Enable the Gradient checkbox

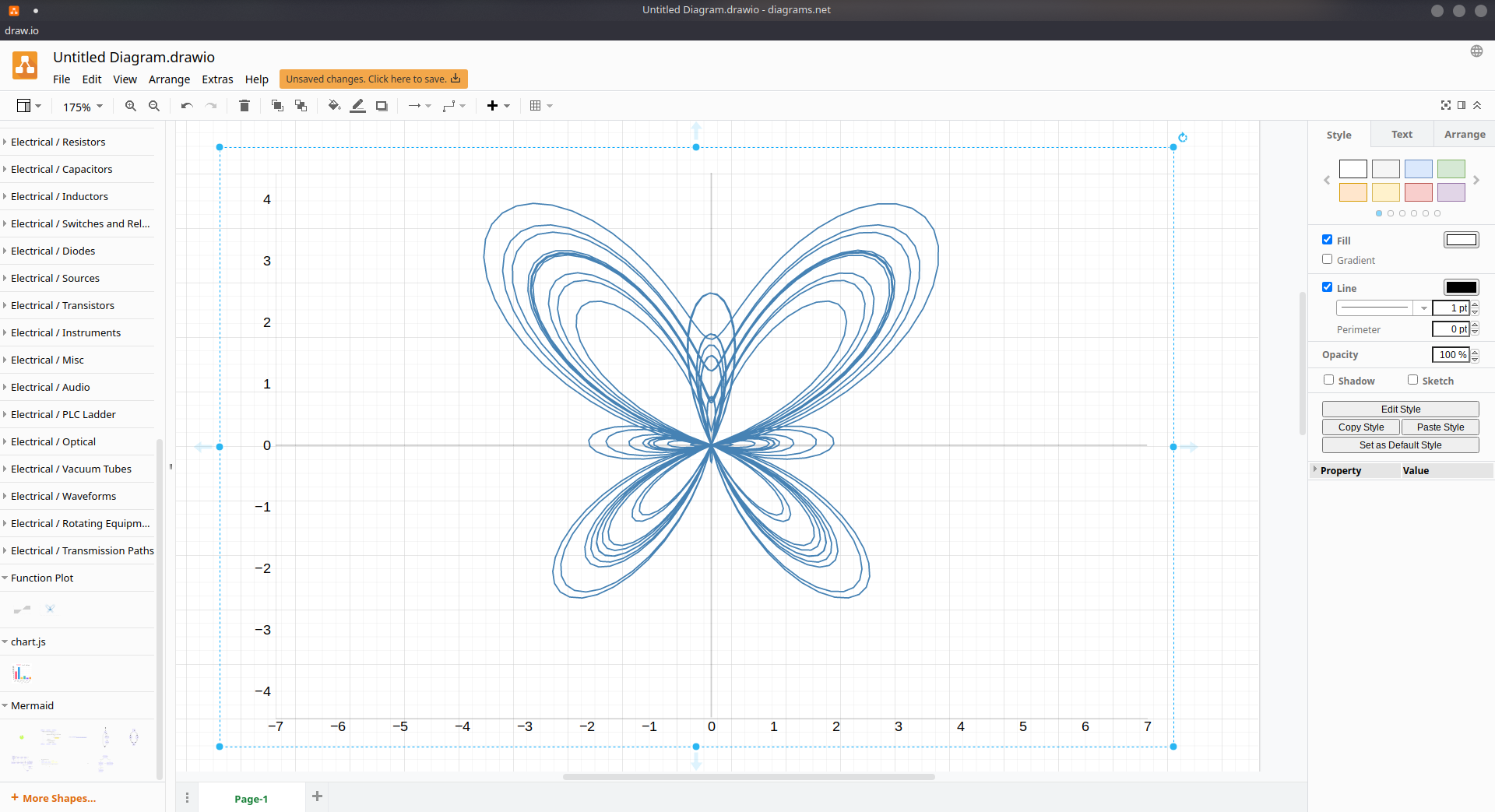point(1328,259)
